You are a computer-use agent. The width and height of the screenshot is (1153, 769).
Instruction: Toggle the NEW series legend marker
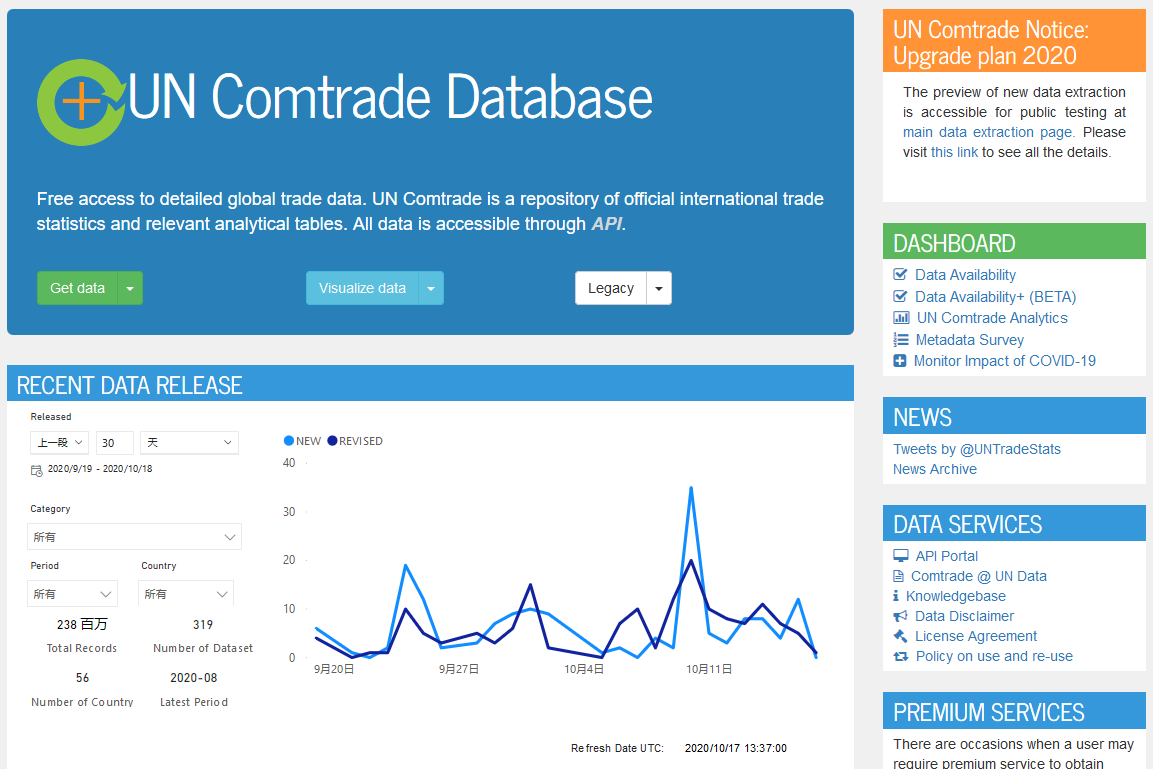point(289,441)
